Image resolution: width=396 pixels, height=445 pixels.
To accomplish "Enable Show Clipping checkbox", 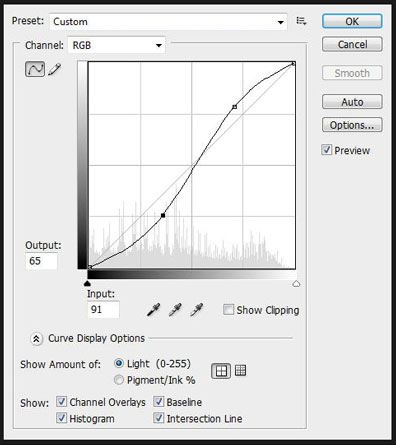I will (228, 310).
